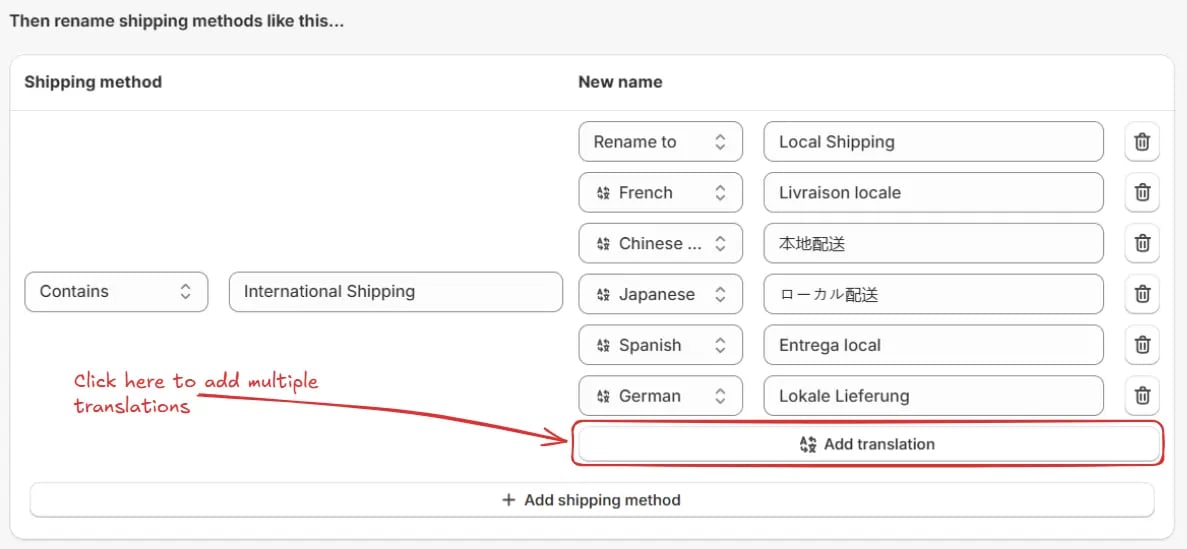Click Add shipping method button
The image size is (1187, 549).
point(592,500)
